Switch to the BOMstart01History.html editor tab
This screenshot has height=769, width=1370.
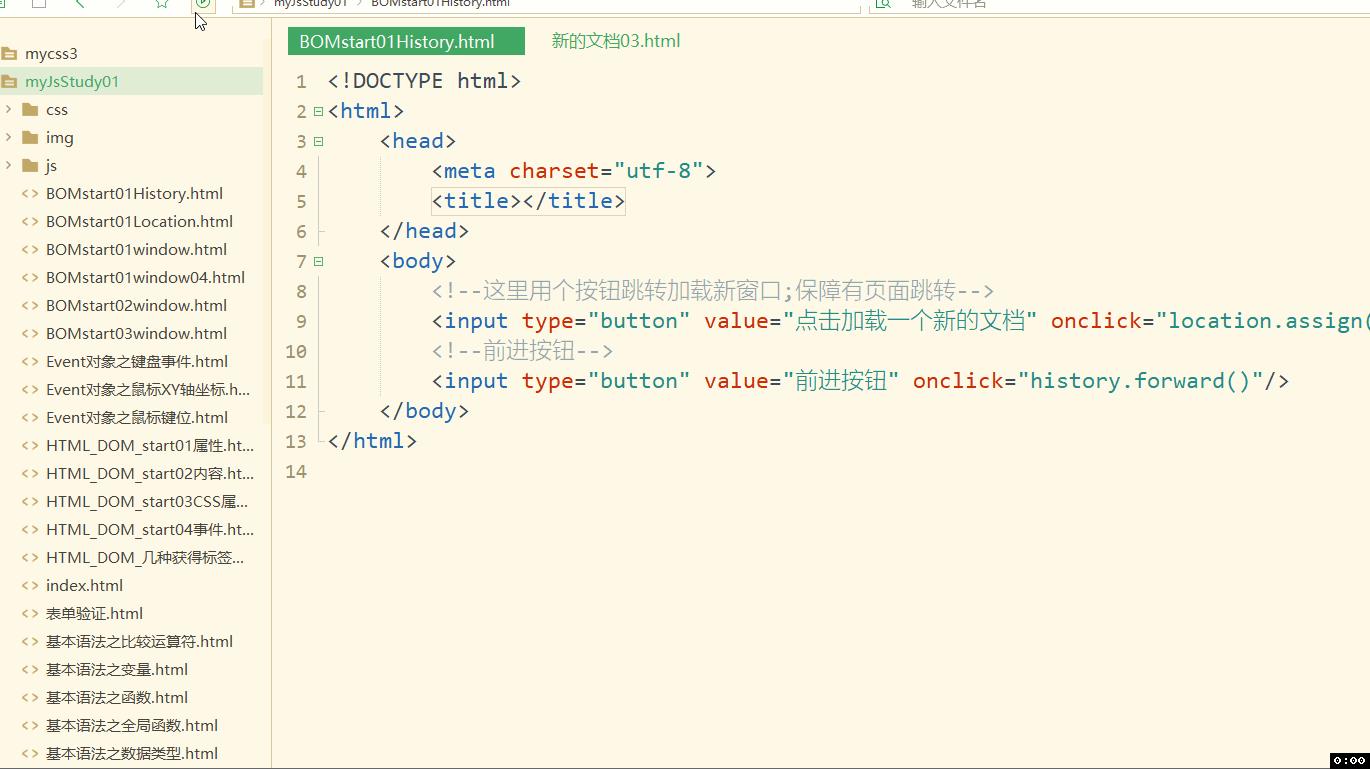[406, 41]
